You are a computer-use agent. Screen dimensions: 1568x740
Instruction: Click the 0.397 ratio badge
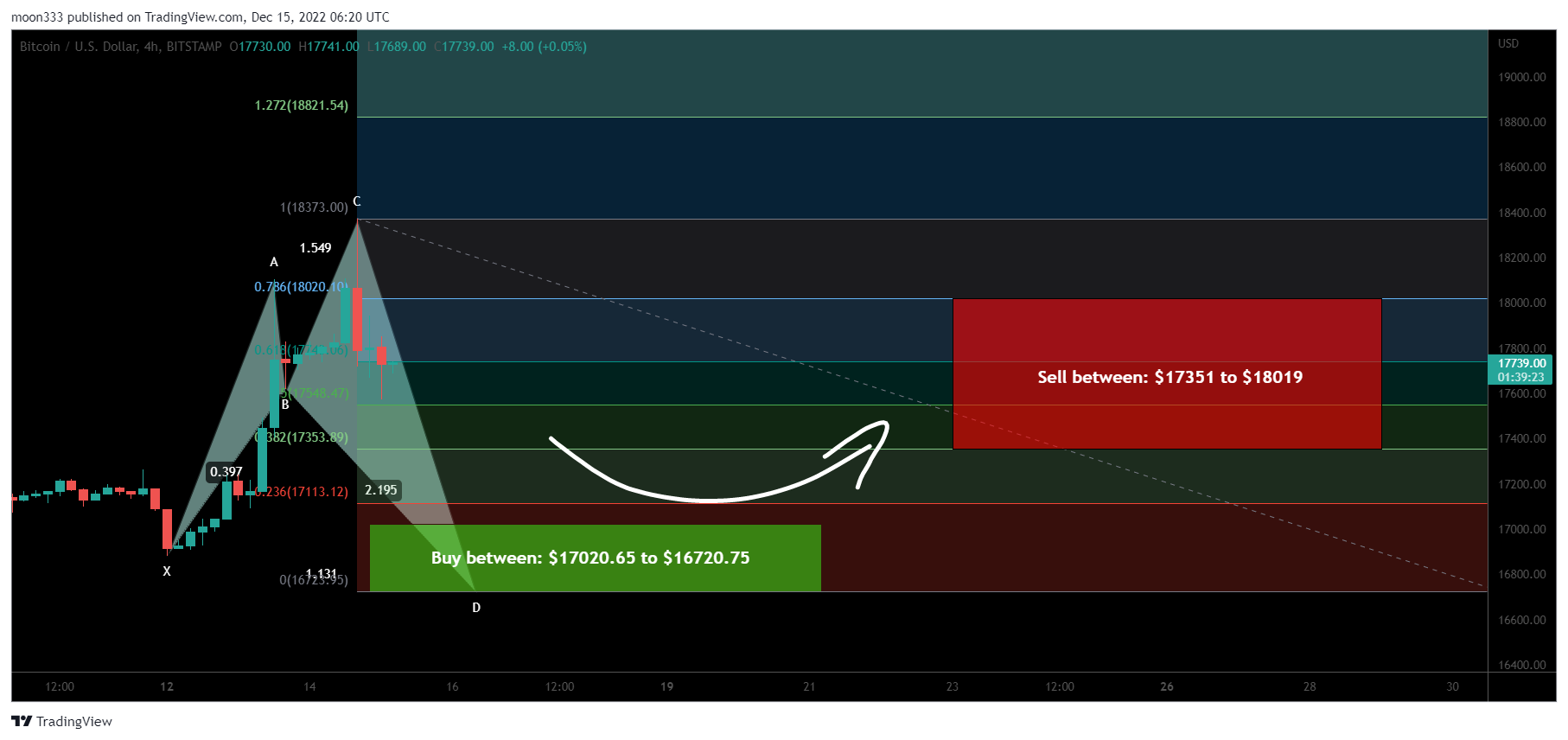226,472
